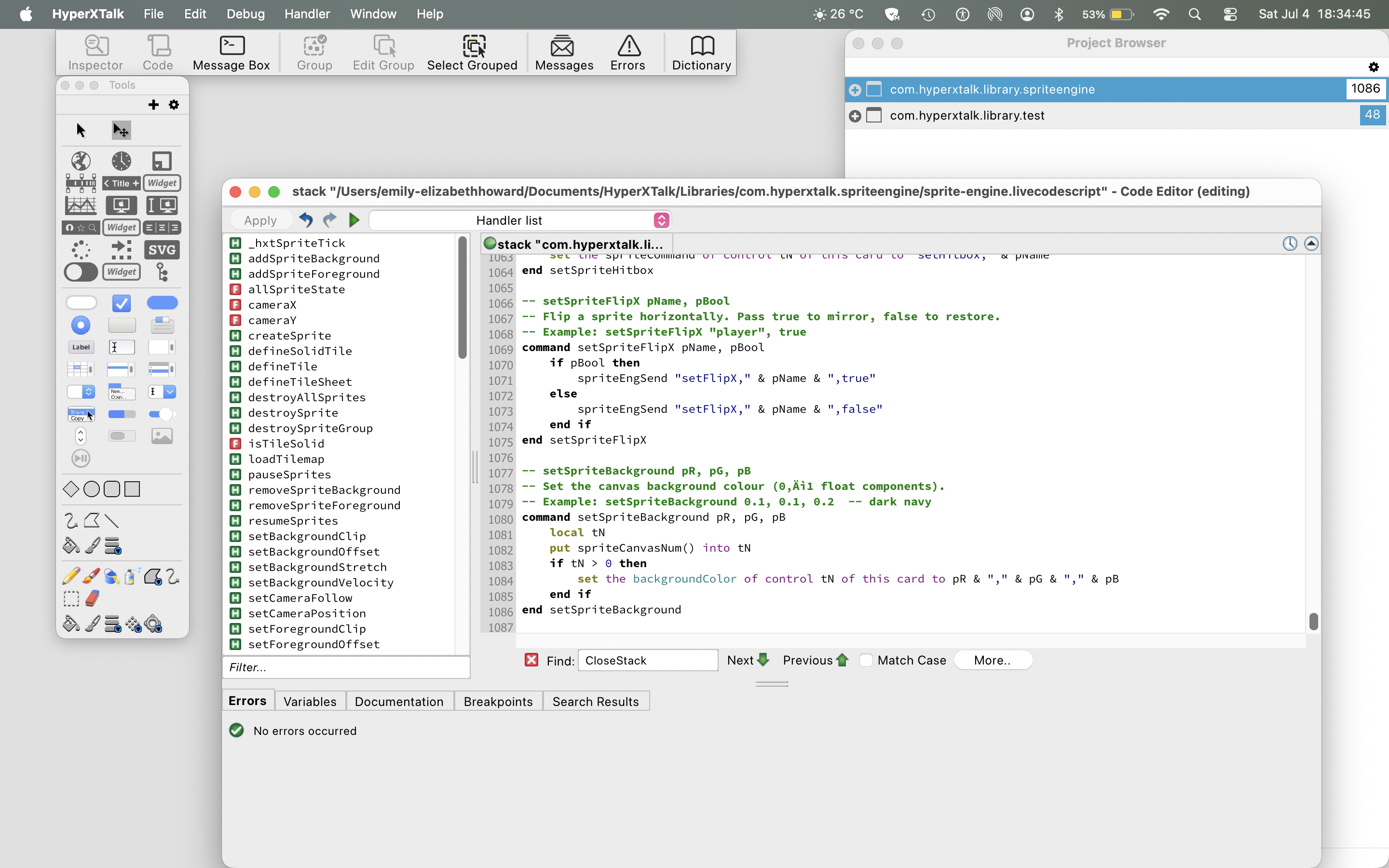This screenshot has height=868, width=1389.
Task: Pick the checkbox control in Tools
Action: point(121,302)
